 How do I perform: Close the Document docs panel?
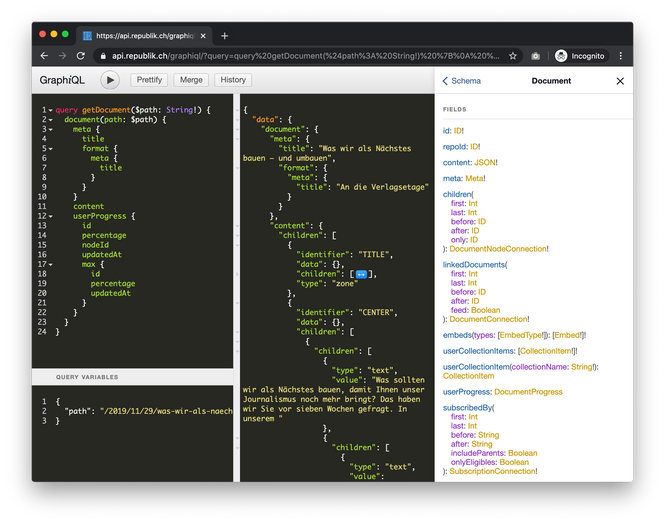620,81
